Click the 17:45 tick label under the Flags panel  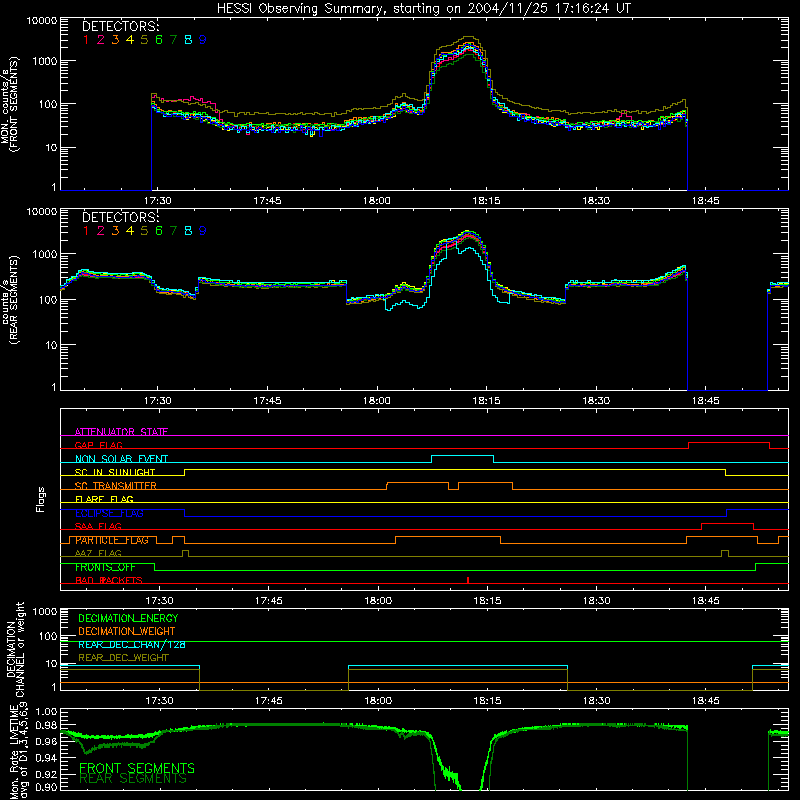pyautogui.click(x=268, y=601)
